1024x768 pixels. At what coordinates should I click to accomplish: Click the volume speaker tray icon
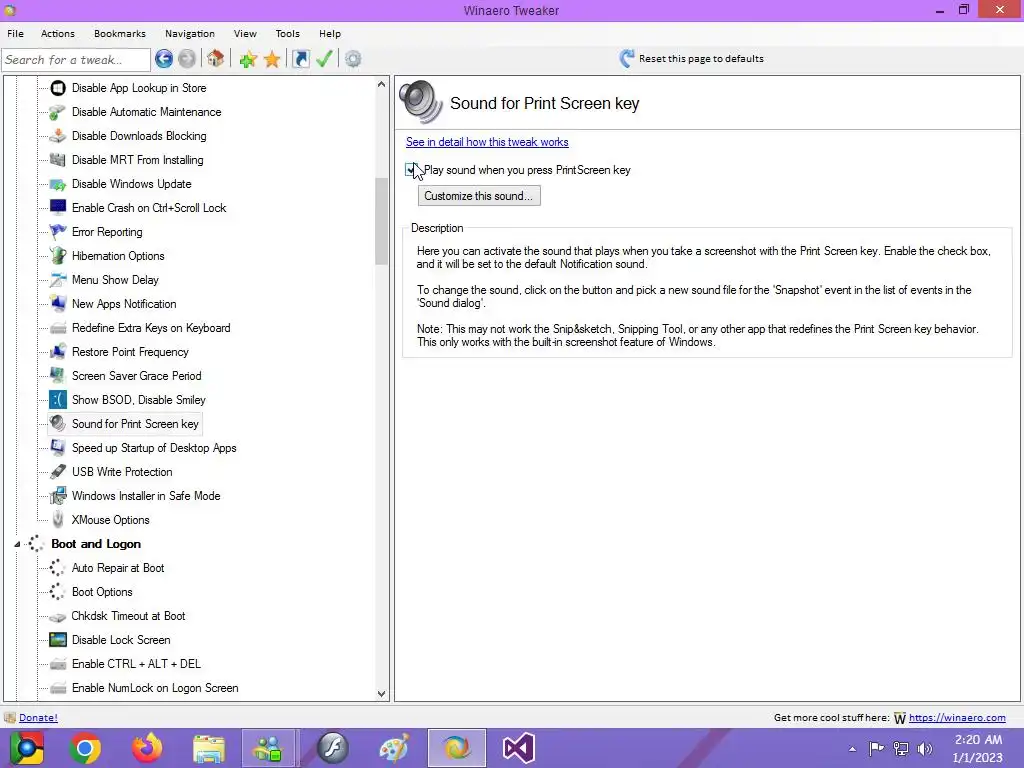pos(925,749)
